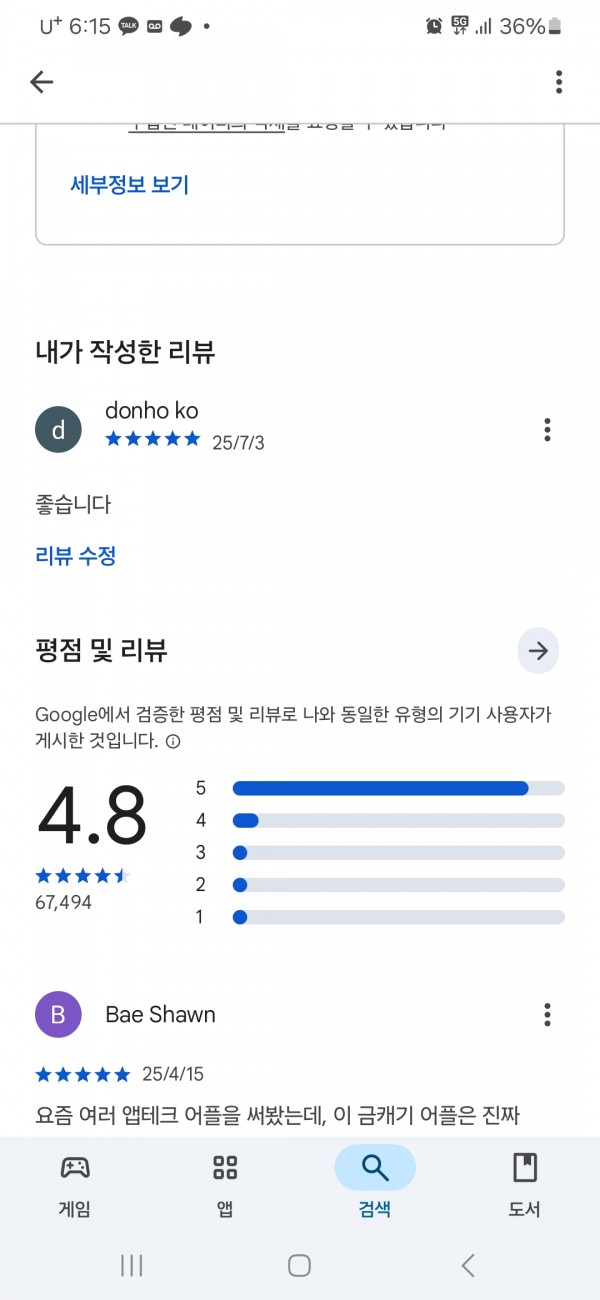Switch to the 도서 books tab
The height and width of the screenshot is (1300, 600).
[x=525, y=1185]
